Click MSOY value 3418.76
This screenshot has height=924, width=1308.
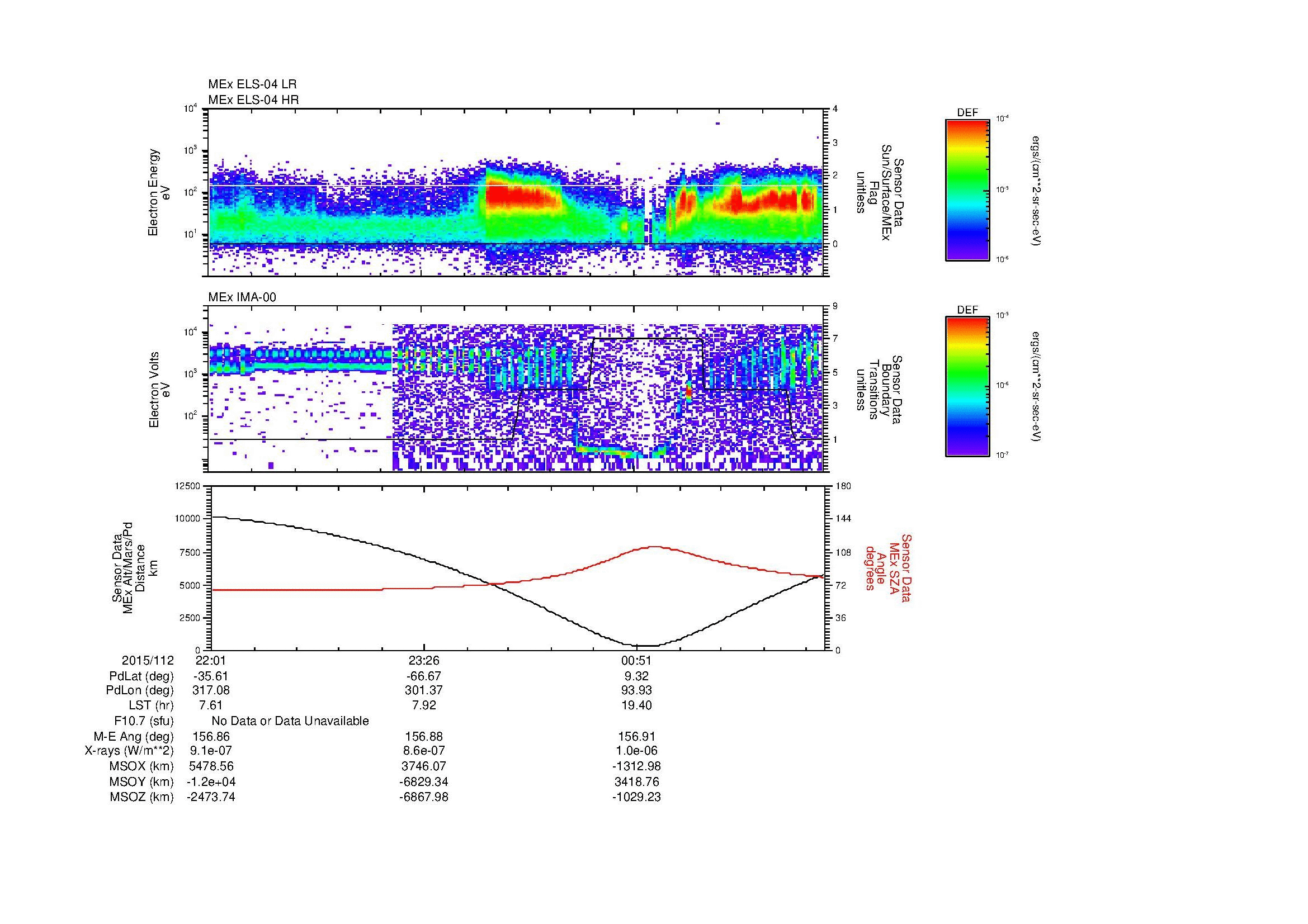pos(637,781)
